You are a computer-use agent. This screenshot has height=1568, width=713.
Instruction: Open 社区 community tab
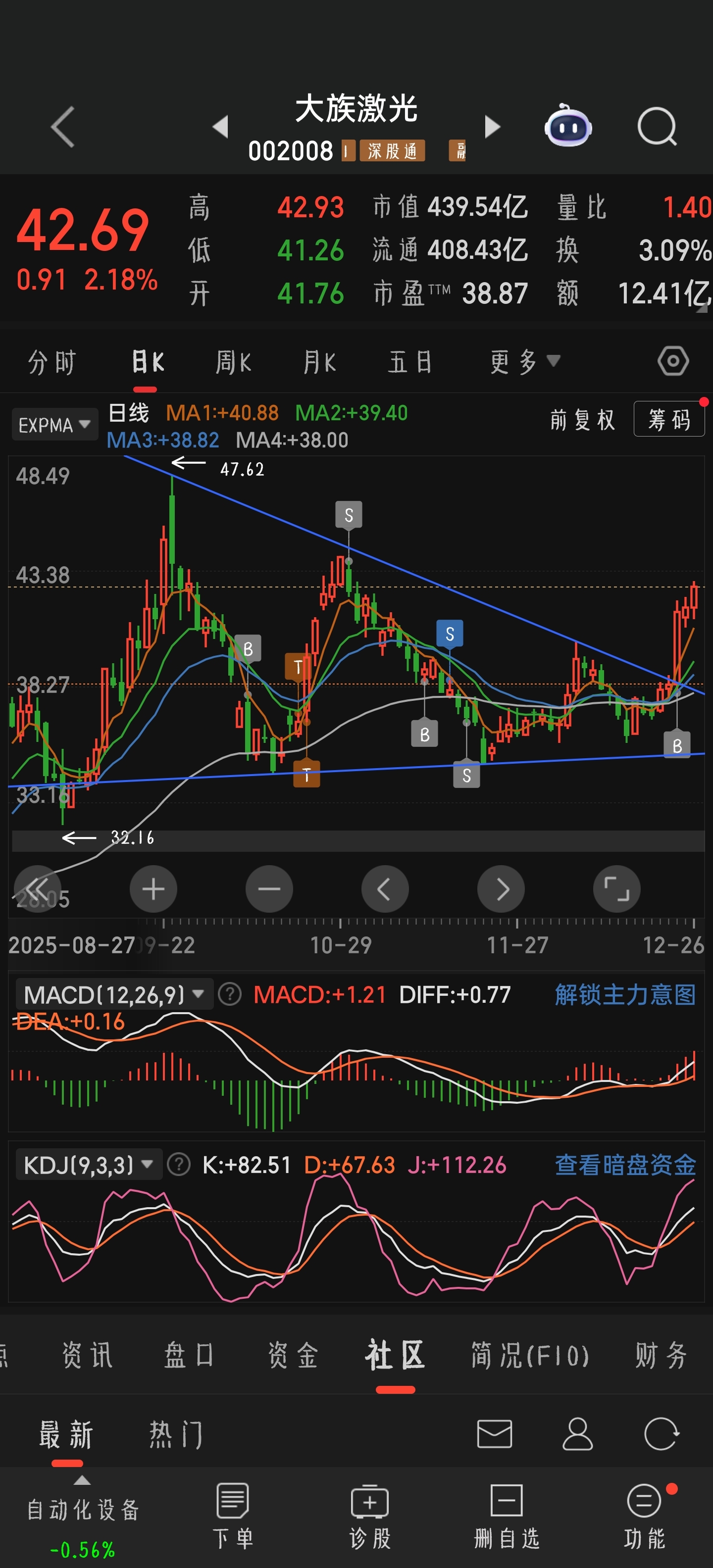point(395,1356)
